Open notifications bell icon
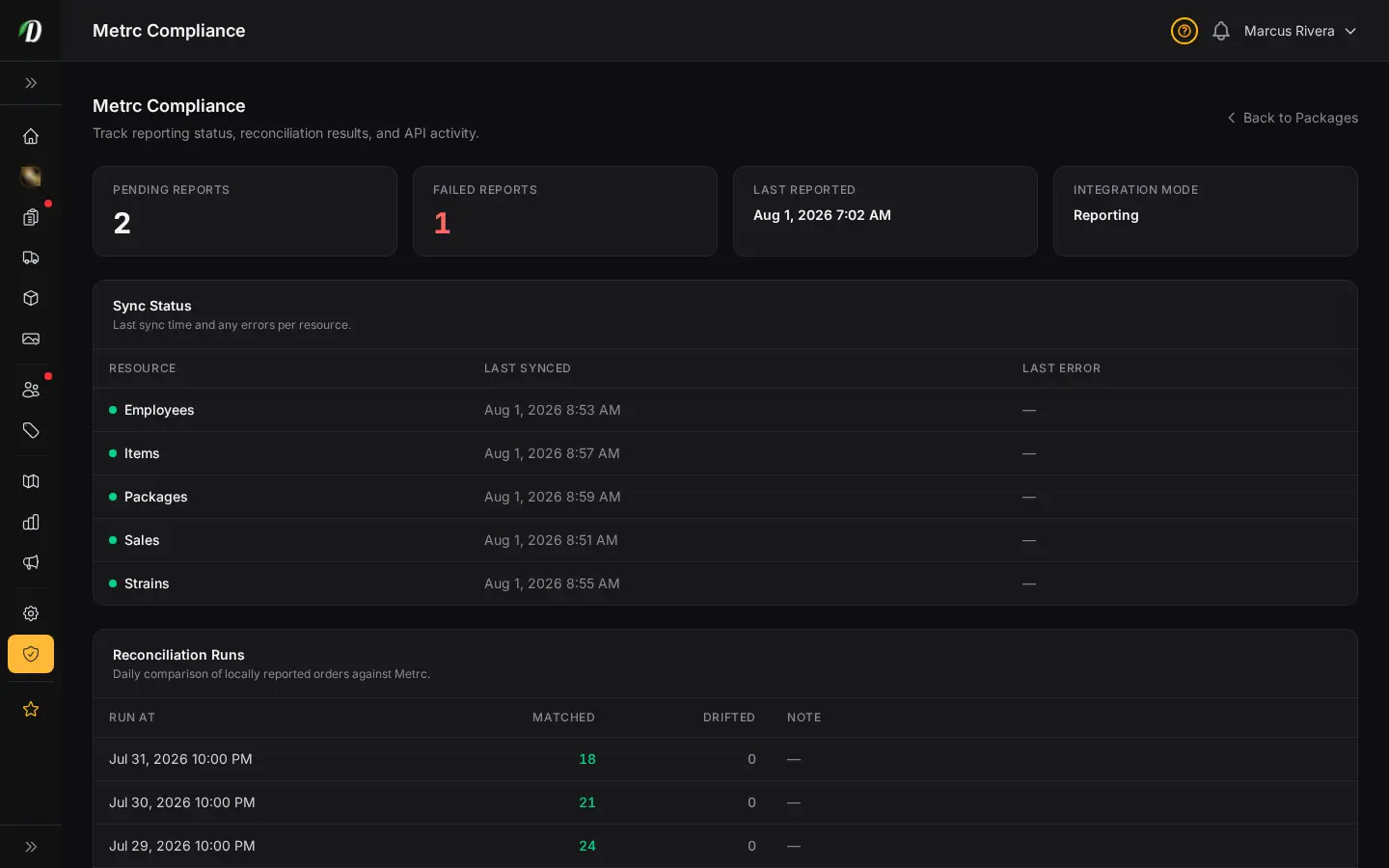 1221,31
